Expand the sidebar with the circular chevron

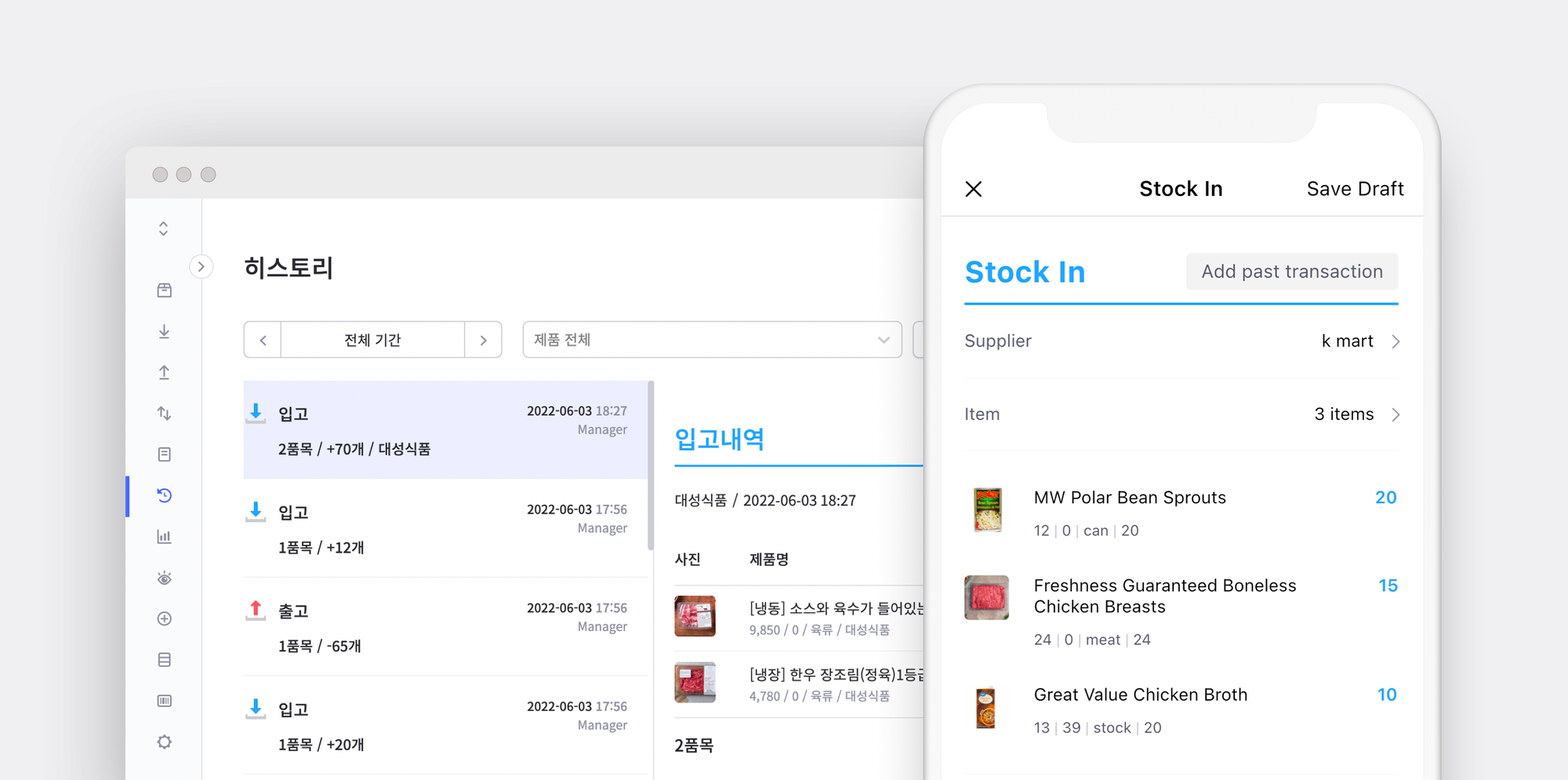(x=201, y=267)
